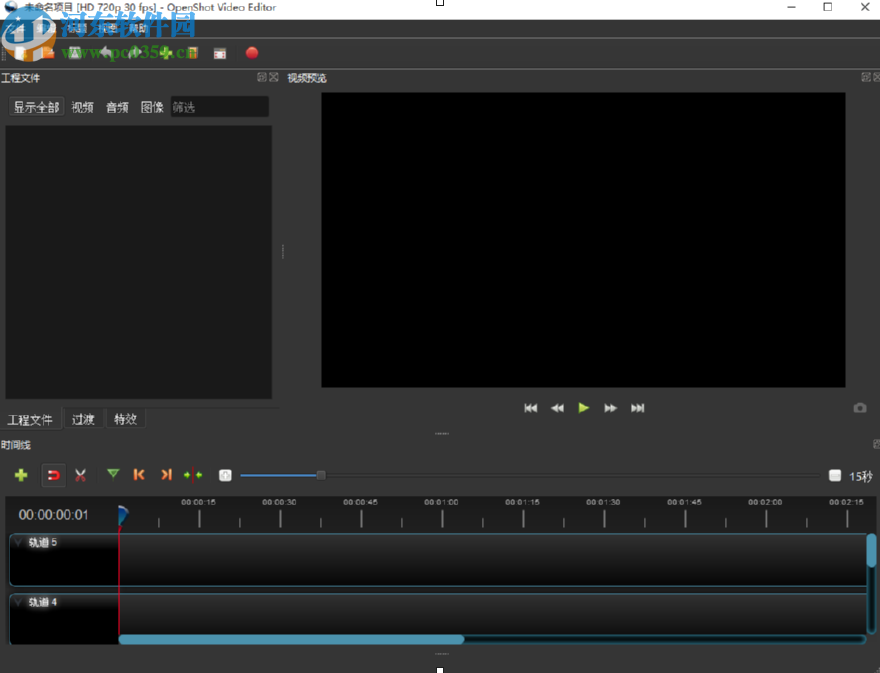Collapse the 轨道 5 track arrow
This screenshot has width=880, height=673.
18,542
